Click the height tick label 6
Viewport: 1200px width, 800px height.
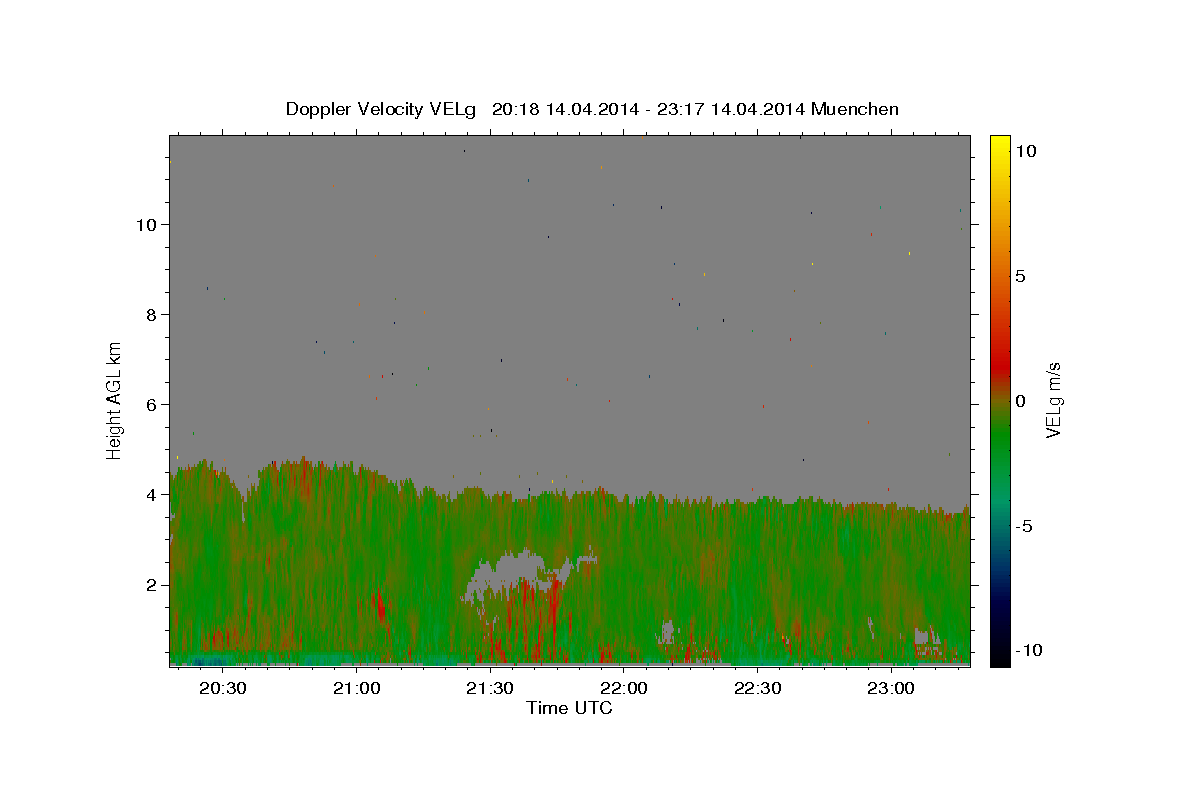[153, 404]
